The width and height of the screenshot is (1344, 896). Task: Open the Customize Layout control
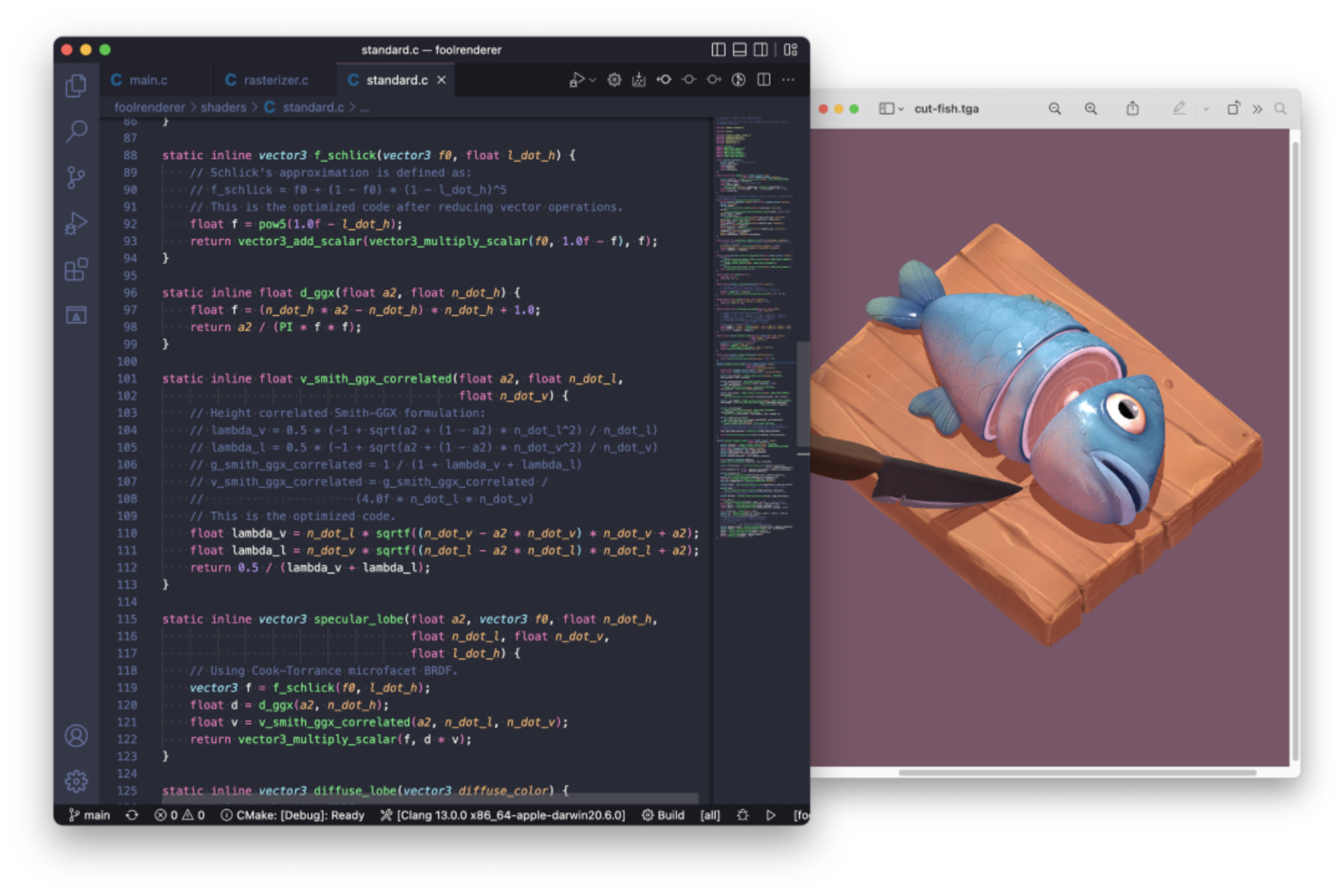click(790, 50)
